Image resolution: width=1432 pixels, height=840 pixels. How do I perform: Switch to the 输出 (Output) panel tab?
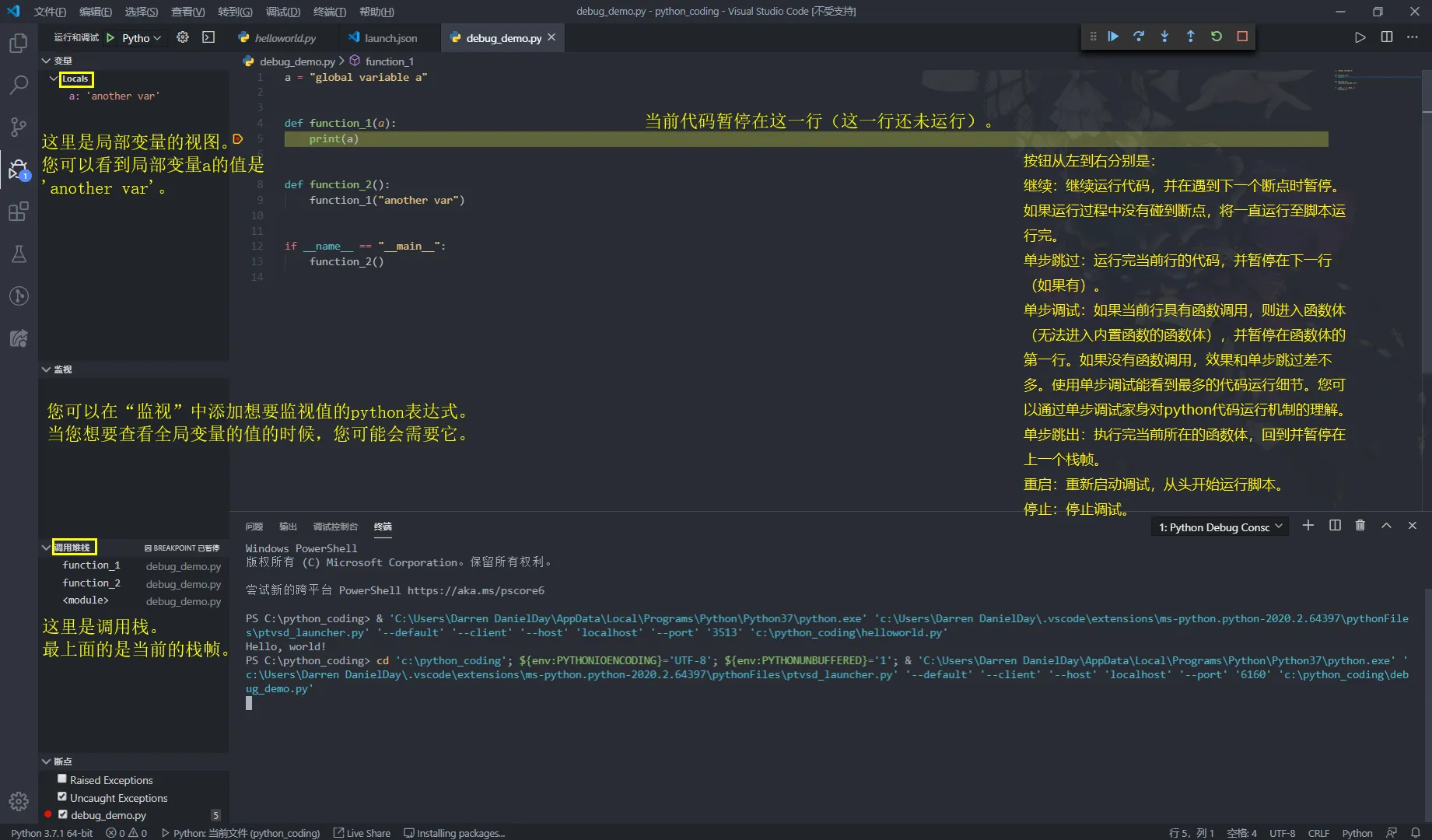[288, 527]
